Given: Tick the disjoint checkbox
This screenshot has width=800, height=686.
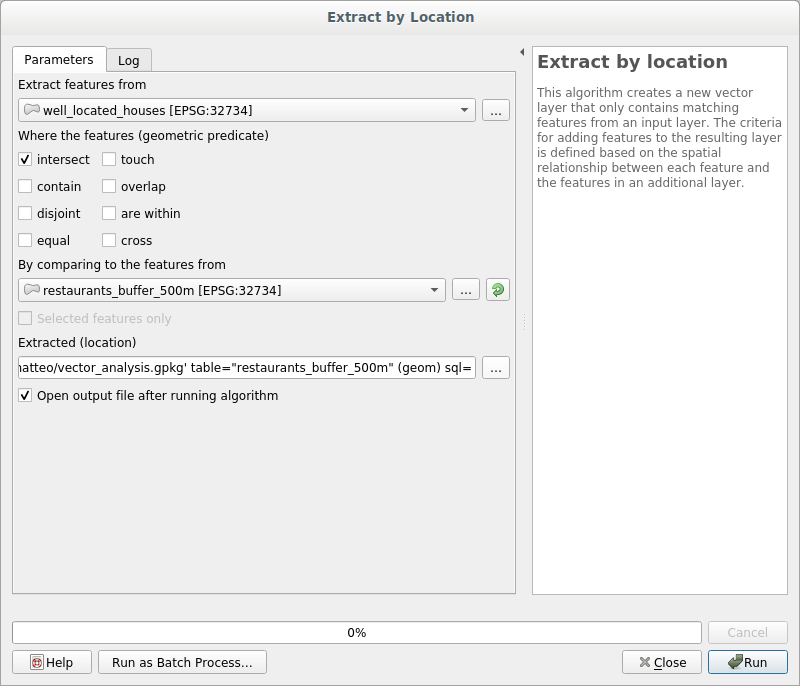Looking at the screenshot, I should [x=25, y=214].
